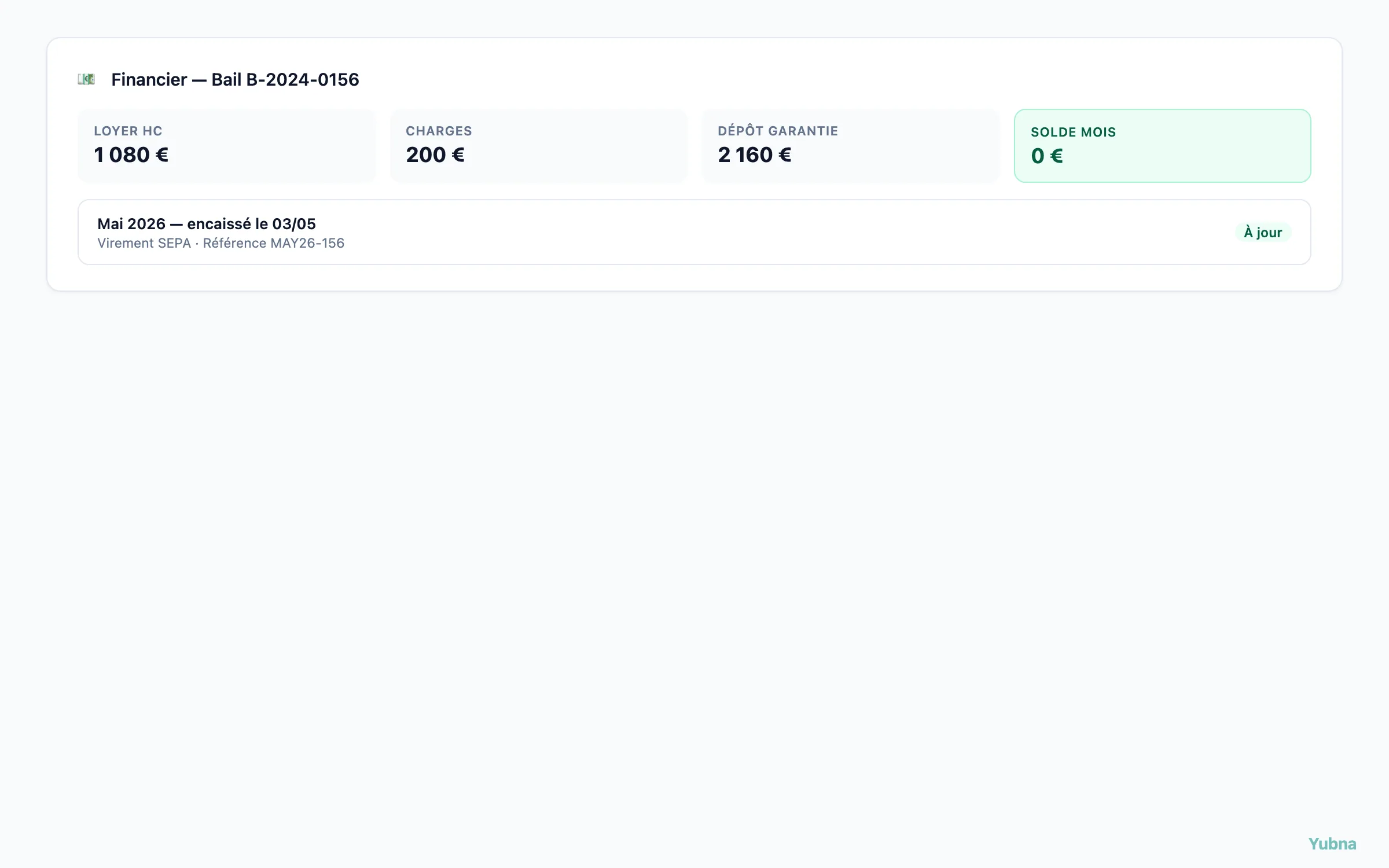Open the Solde mois 0 € card
The image size is (1389, 868).
[1162, 146]
